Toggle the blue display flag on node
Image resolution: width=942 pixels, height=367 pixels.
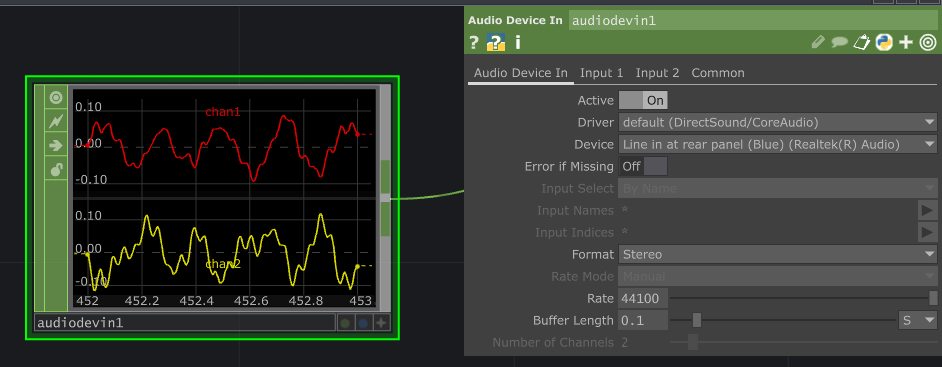coord(363,323)
